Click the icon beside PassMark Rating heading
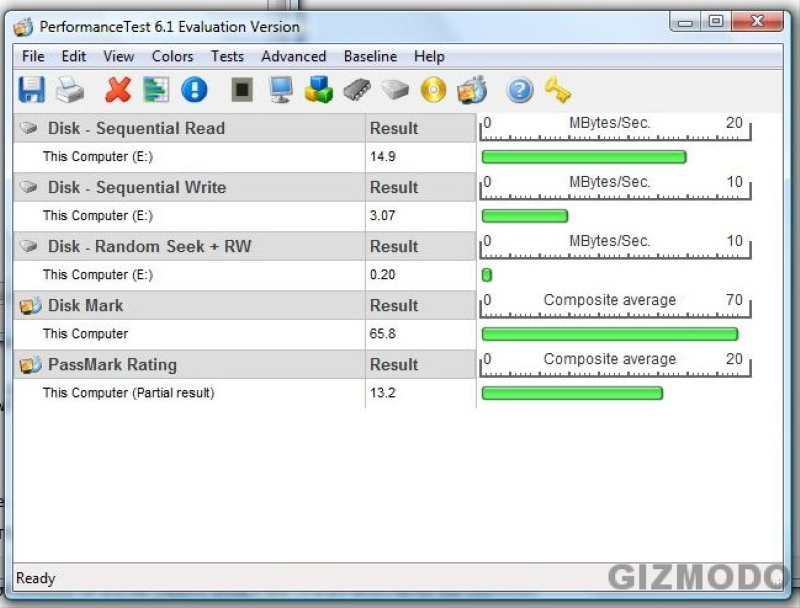 pos(30,364)
